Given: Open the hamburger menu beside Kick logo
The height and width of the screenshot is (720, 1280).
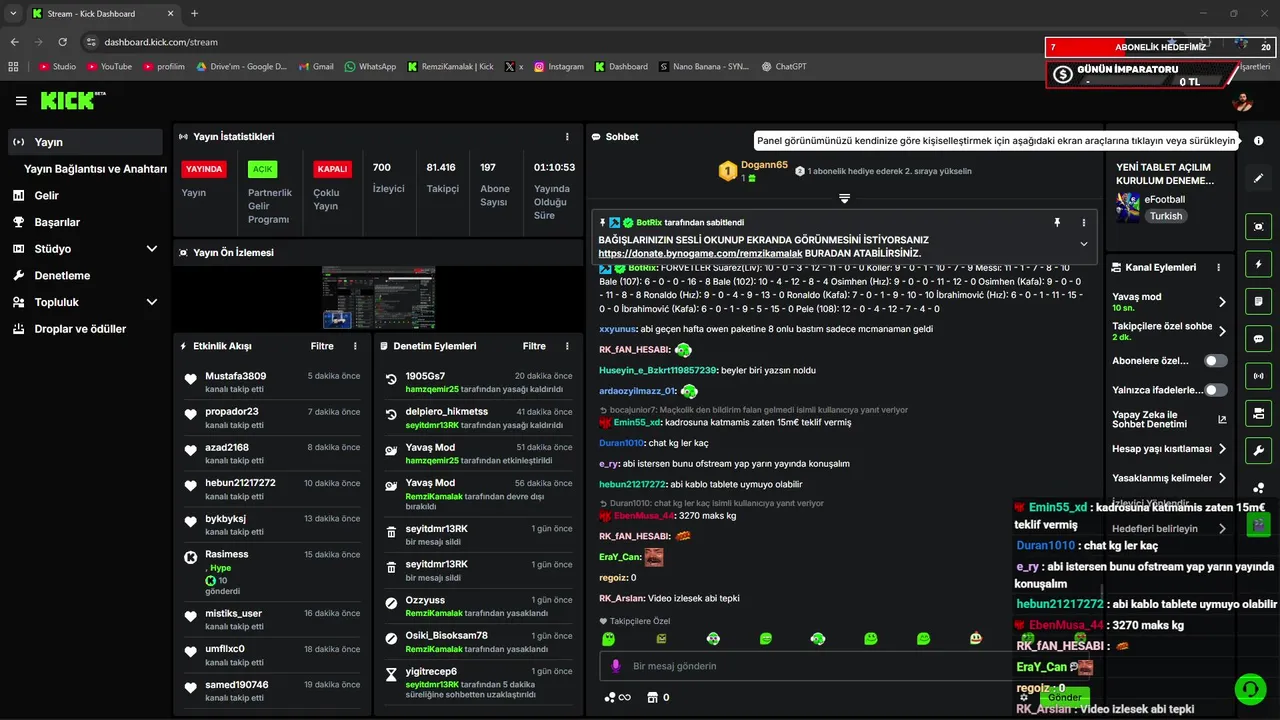Looking at the screenshot, I should pos(21,101).
